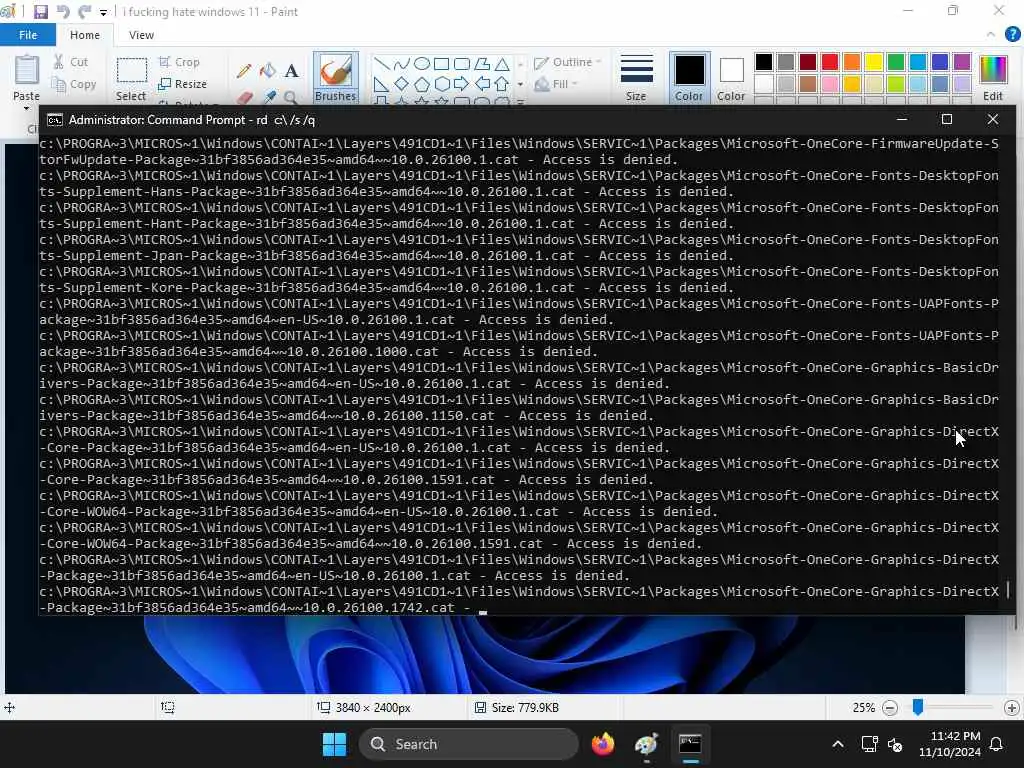Show hidden icons chevron in system tray
This screenshot has width=1024, height=768.
[838, 744]
